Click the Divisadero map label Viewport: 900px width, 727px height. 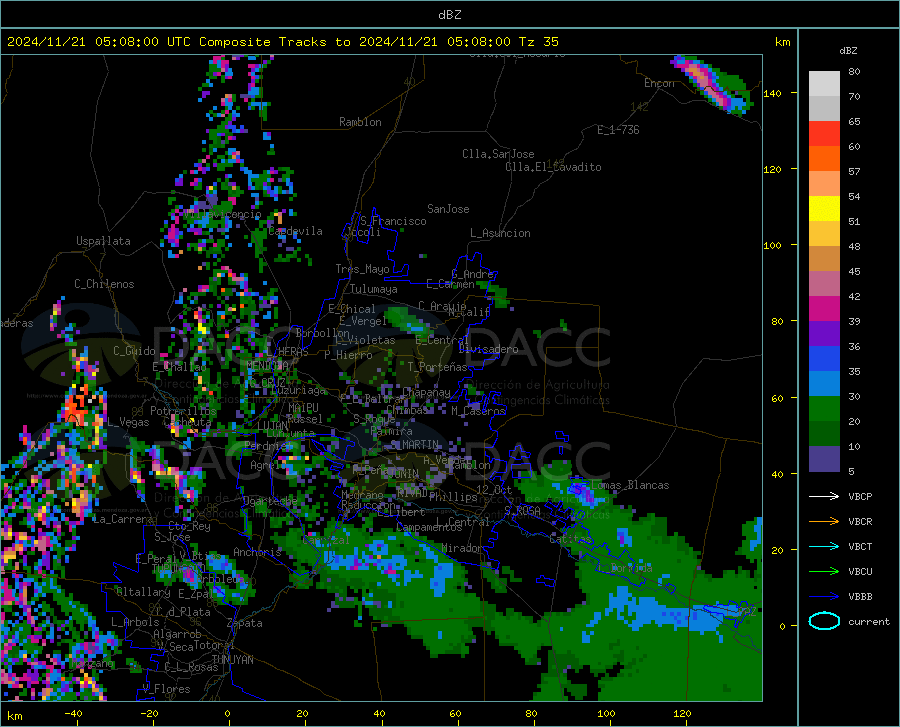click(488, 349)
